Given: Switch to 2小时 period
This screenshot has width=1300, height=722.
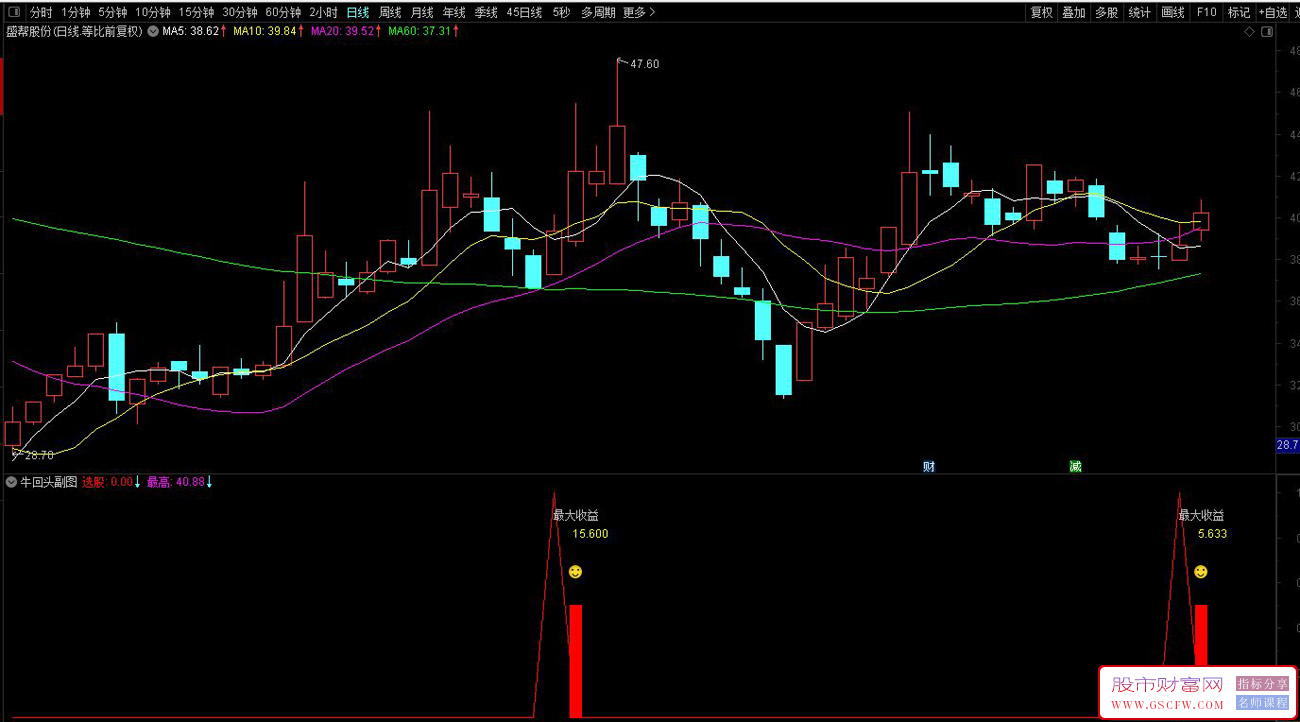Looking at the screenshot, I should tap(323, 13).
